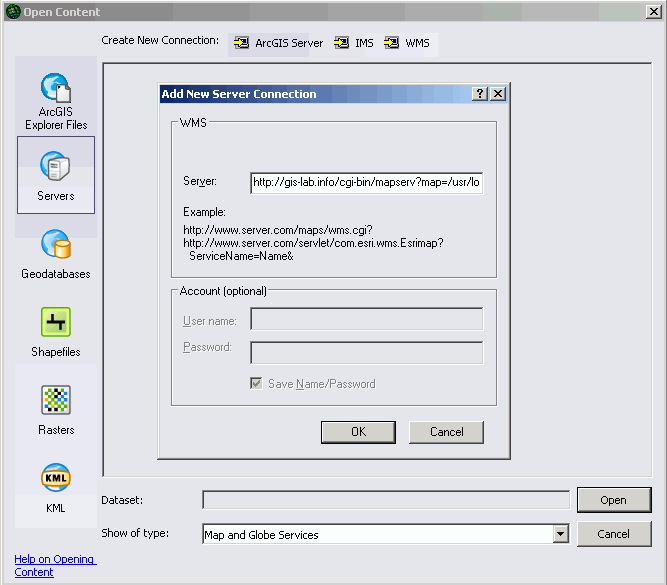Click OK in Add New Server Connection
The height and width of the screenshot is (585, 667).
click(x=358, y=432)
